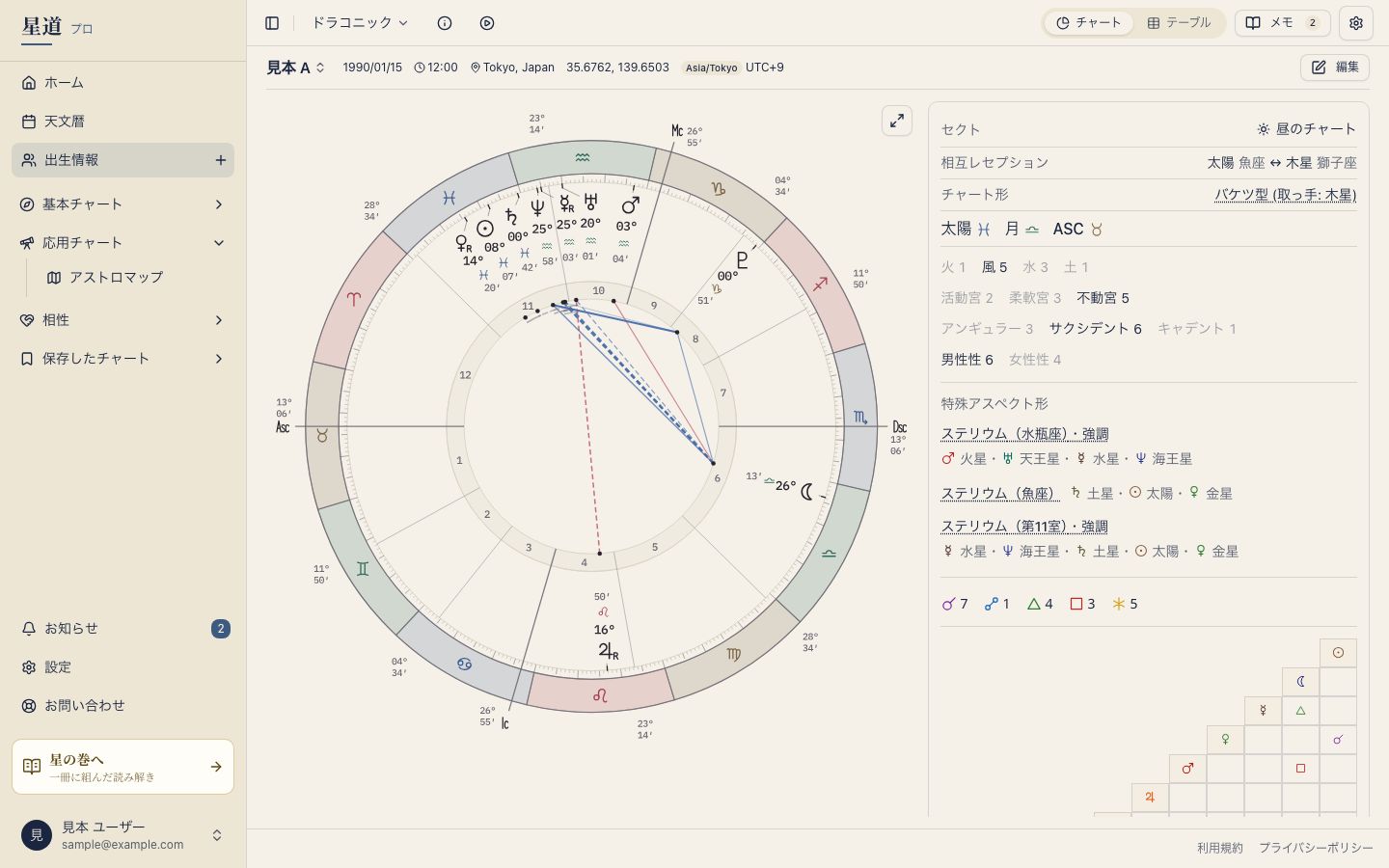This screenshot has height=868, width=1389.
Task: Click バケツ型 chart shape link
Action: tap(1285, 195)
